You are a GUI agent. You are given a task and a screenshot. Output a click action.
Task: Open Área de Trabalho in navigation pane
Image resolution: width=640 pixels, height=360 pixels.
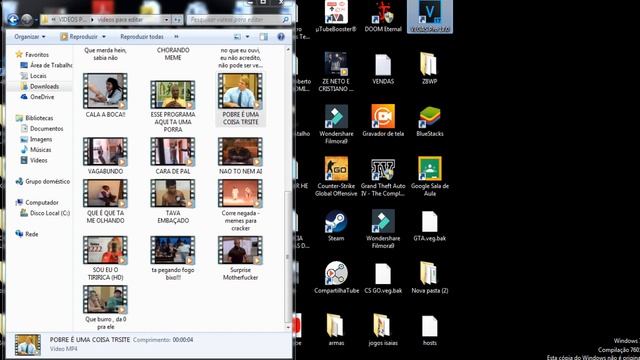coord(46,65)
